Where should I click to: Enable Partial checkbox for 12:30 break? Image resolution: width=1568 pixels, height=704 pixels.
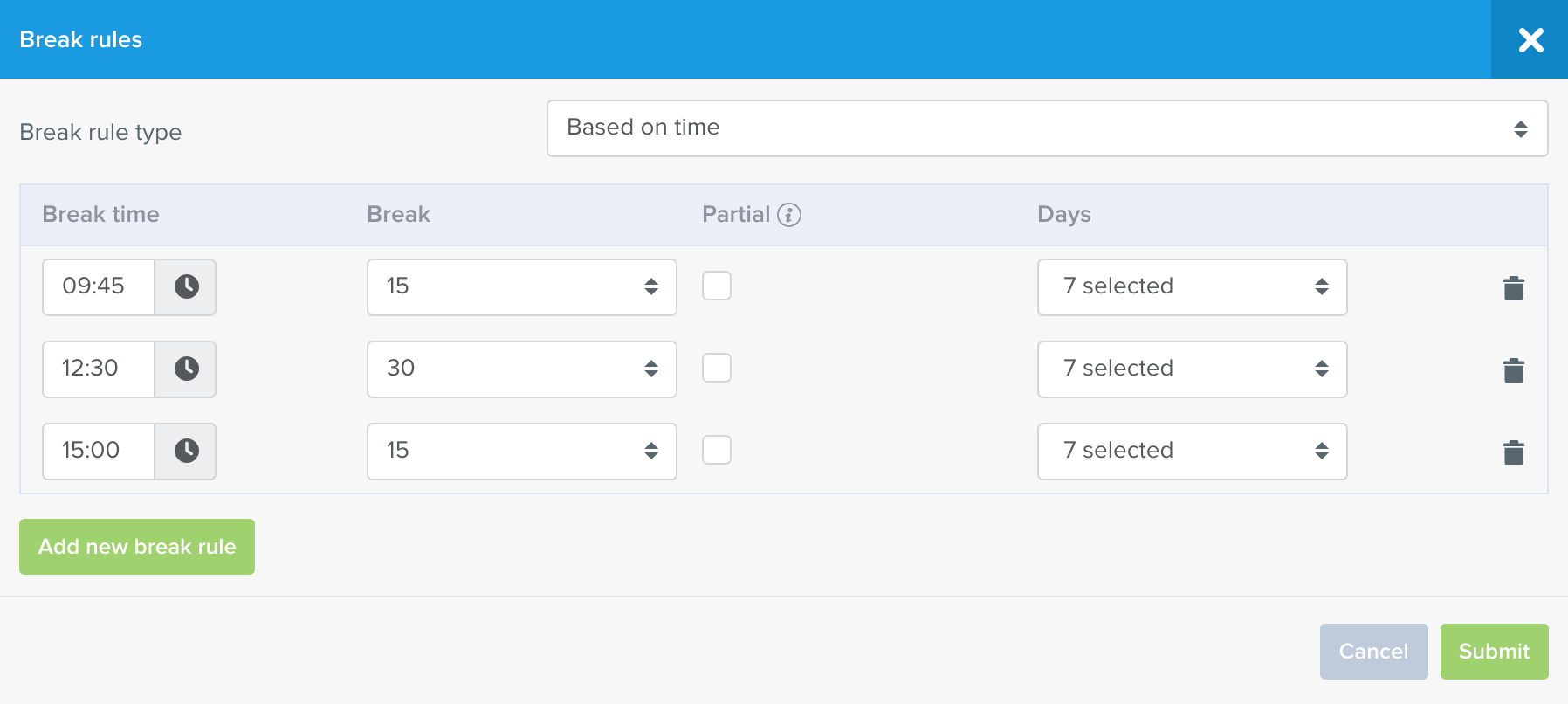click(x=717, y=368)
